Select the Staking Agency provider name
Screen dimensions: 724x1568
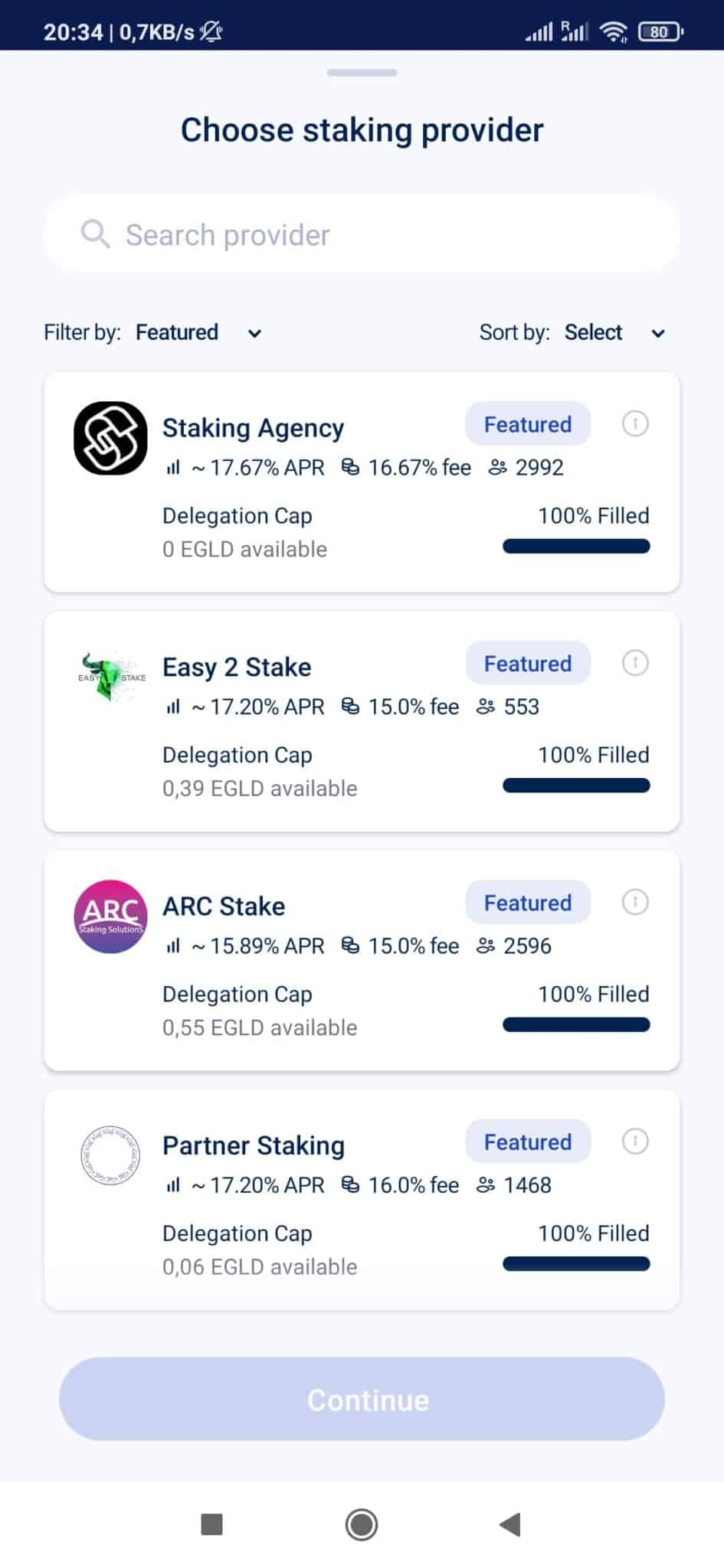tap(253, 428)
